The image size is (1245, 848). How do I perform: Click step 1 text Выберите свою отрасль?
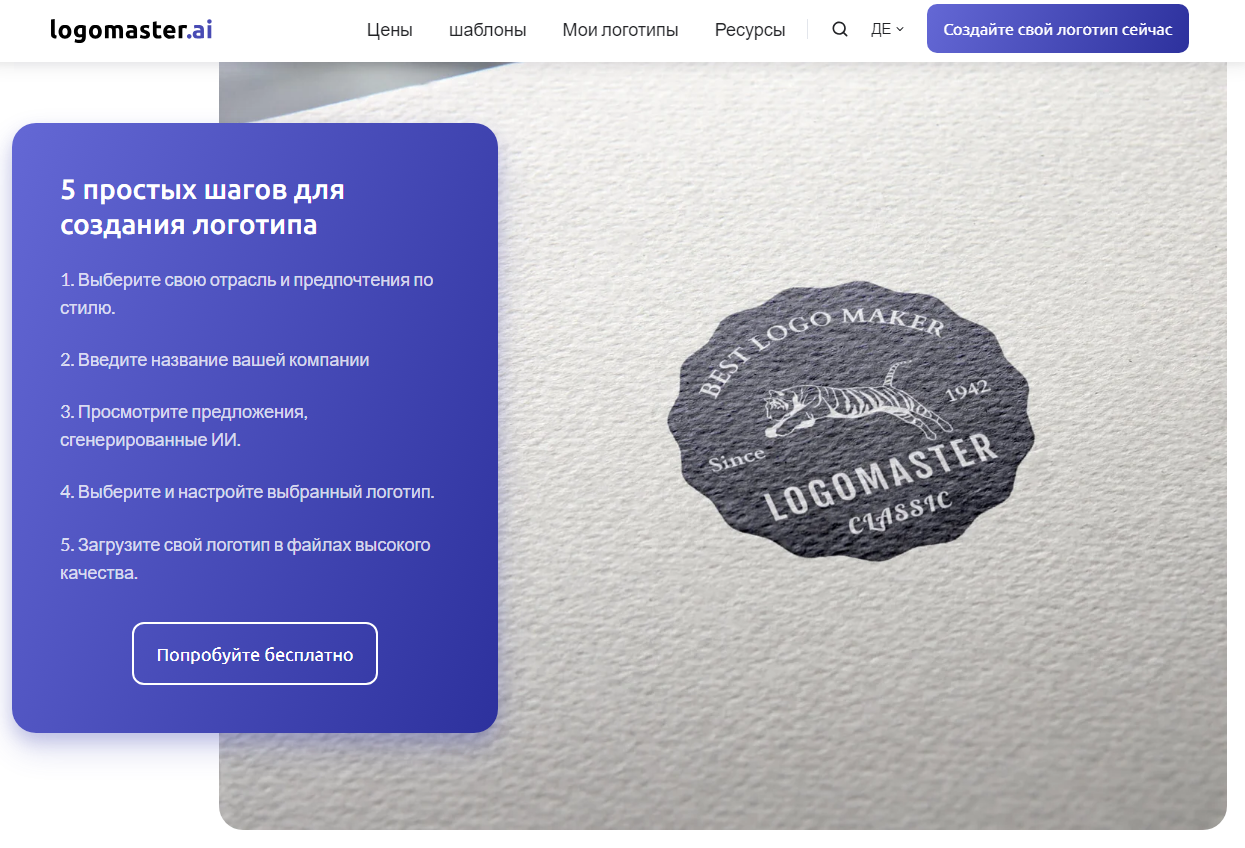(247, 293)
